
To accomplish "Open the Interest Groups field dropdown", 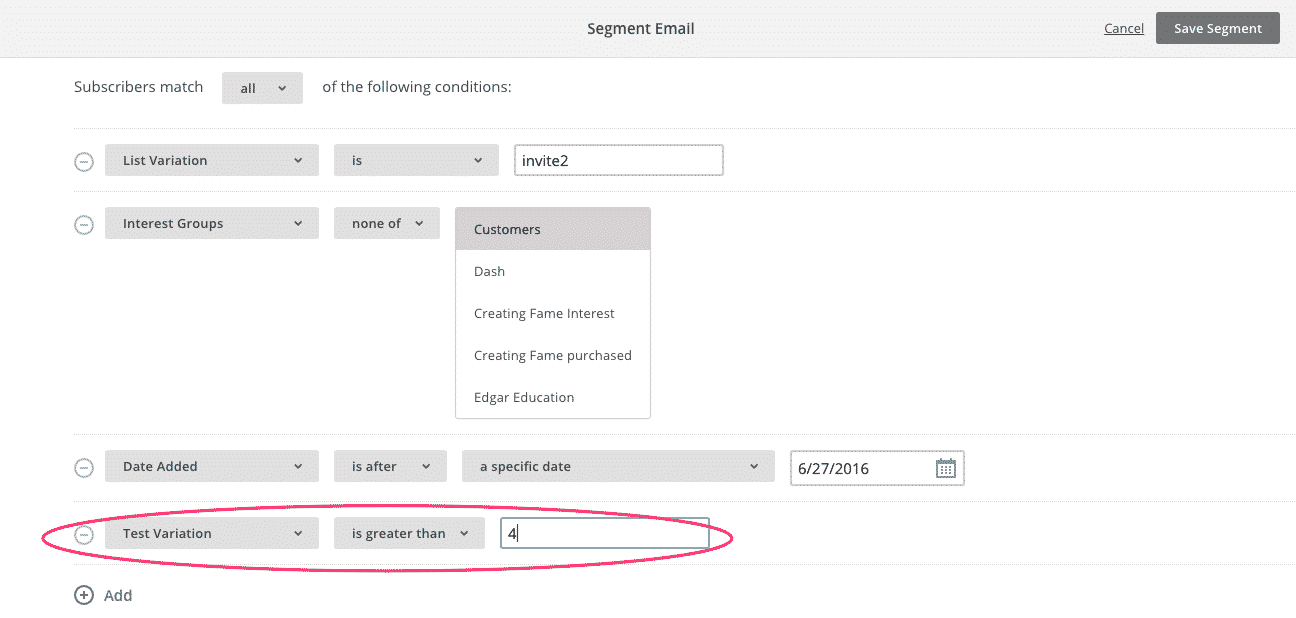I will click(x=211, y=224).
